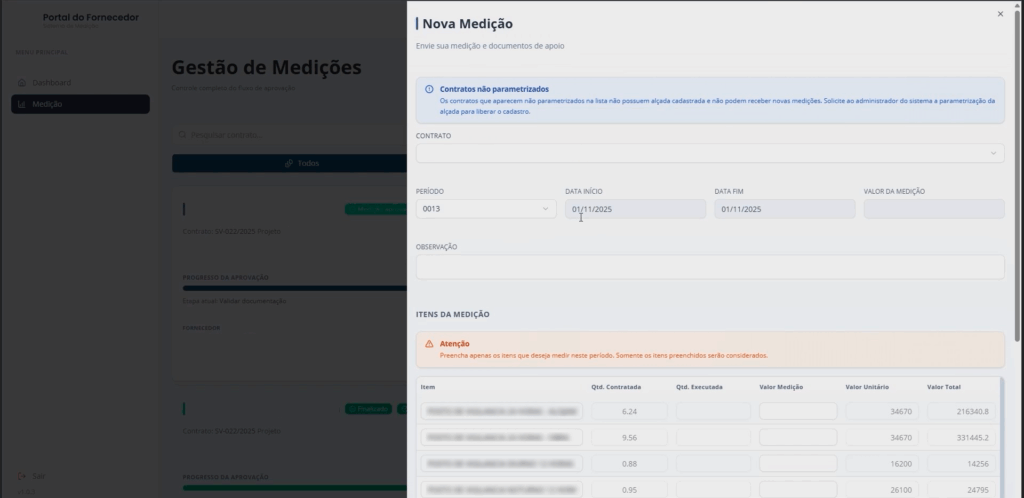Open the Contrato dropdown
The image size is (1024, 498).
(x=710, y=153)
